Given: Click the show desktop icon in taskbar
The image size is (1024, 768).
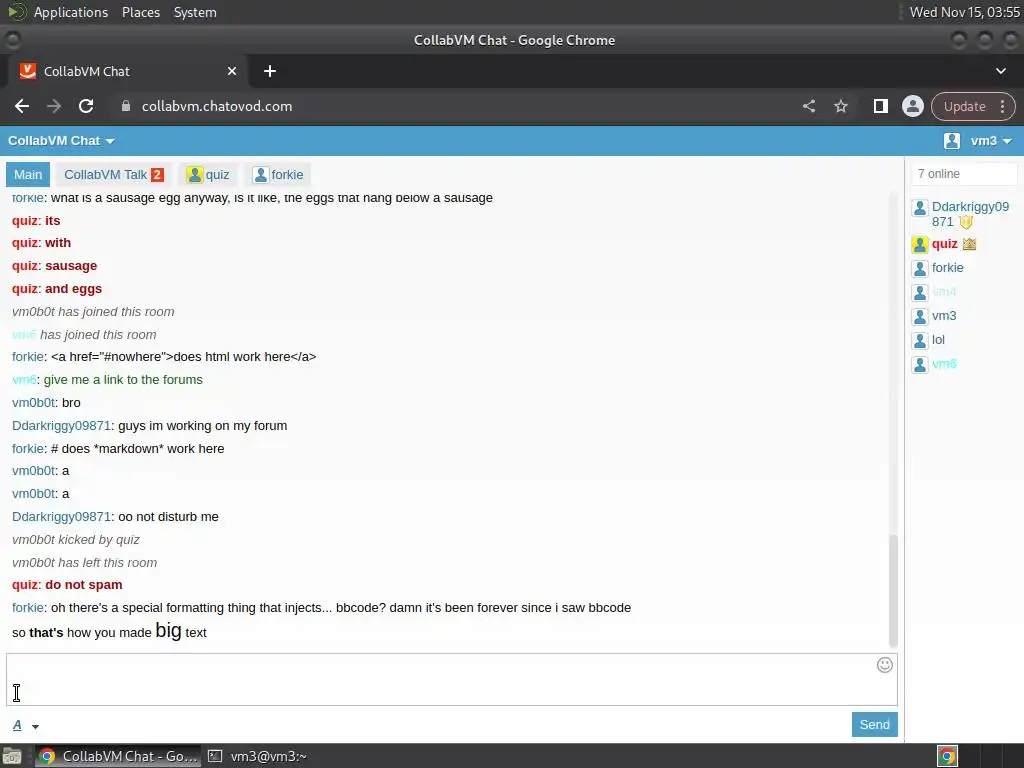Looking at the screenshot, I should pyautogui.click(x=11, y=756).
